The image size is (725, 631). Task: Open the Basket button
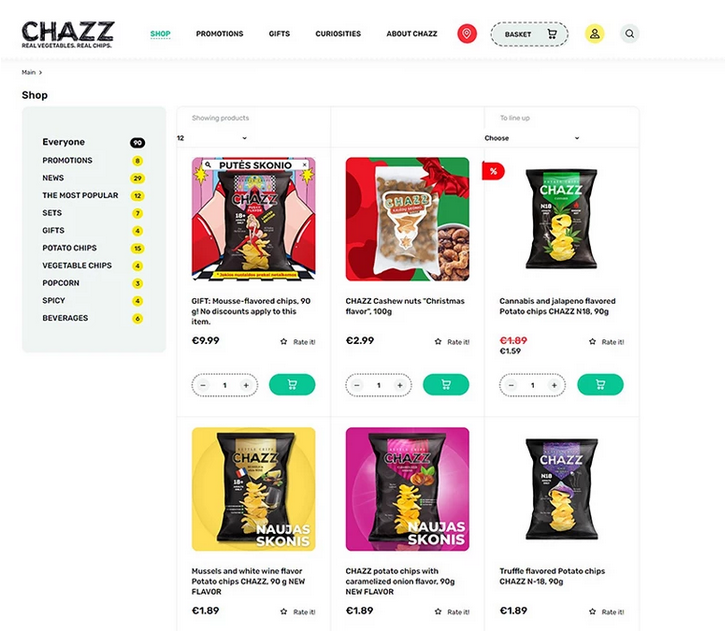pos(529,34)
